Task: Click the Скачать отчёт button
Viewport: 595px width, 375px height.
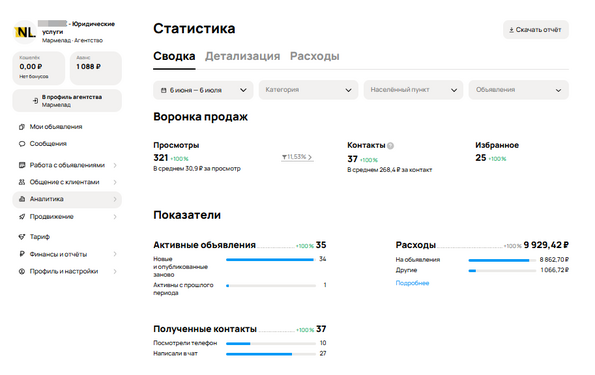Action: (x=535, y=30)
